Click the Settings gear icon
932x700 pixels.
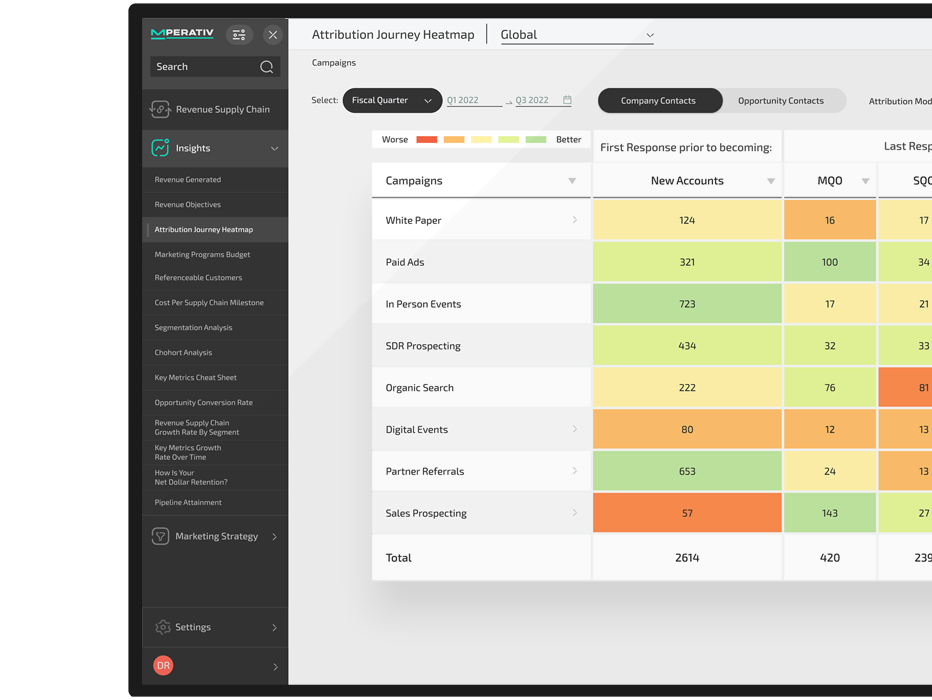point(162,627)
